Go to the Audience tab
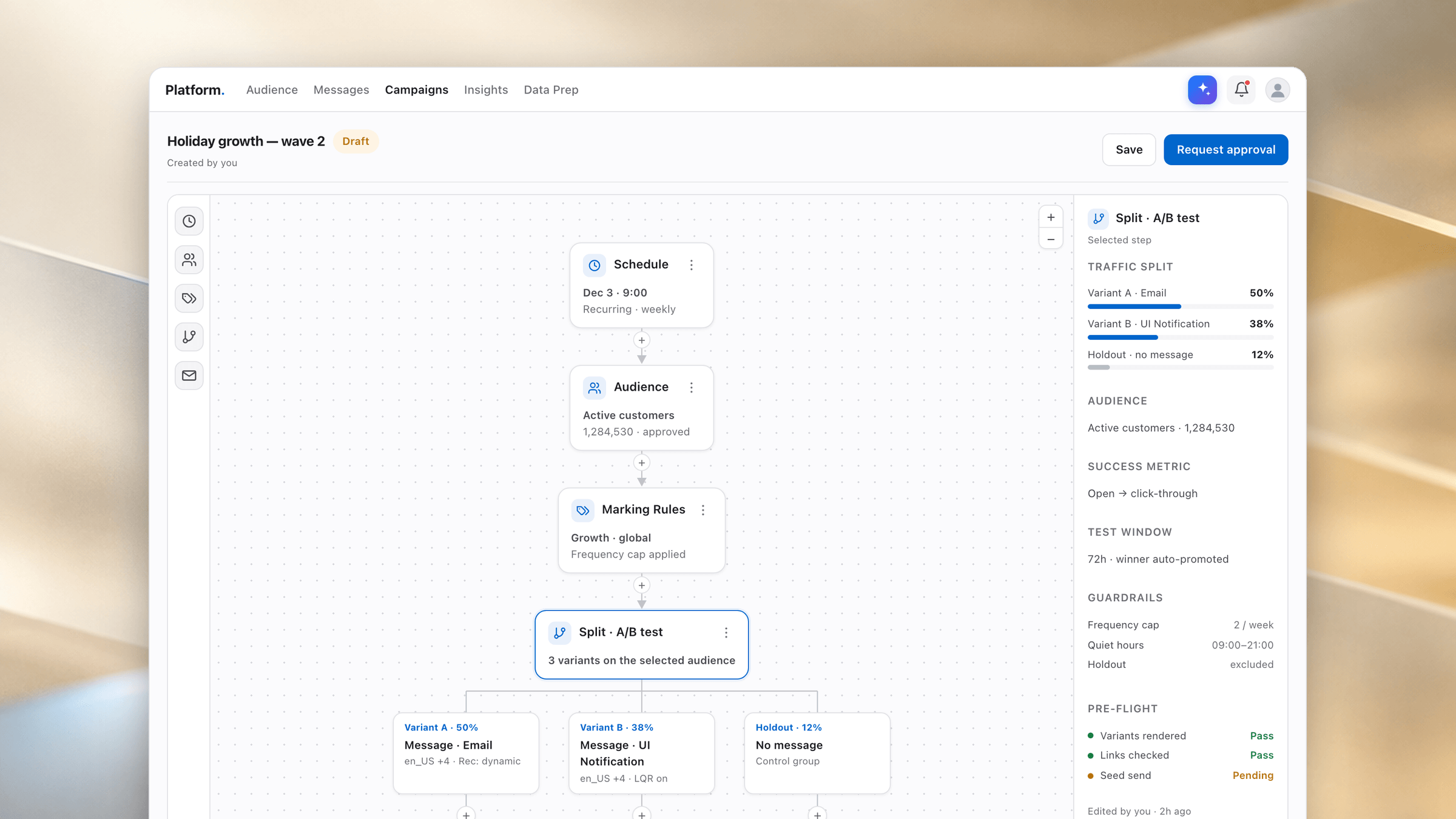The width and height of the screenshot is (1456, 819). 272,90
